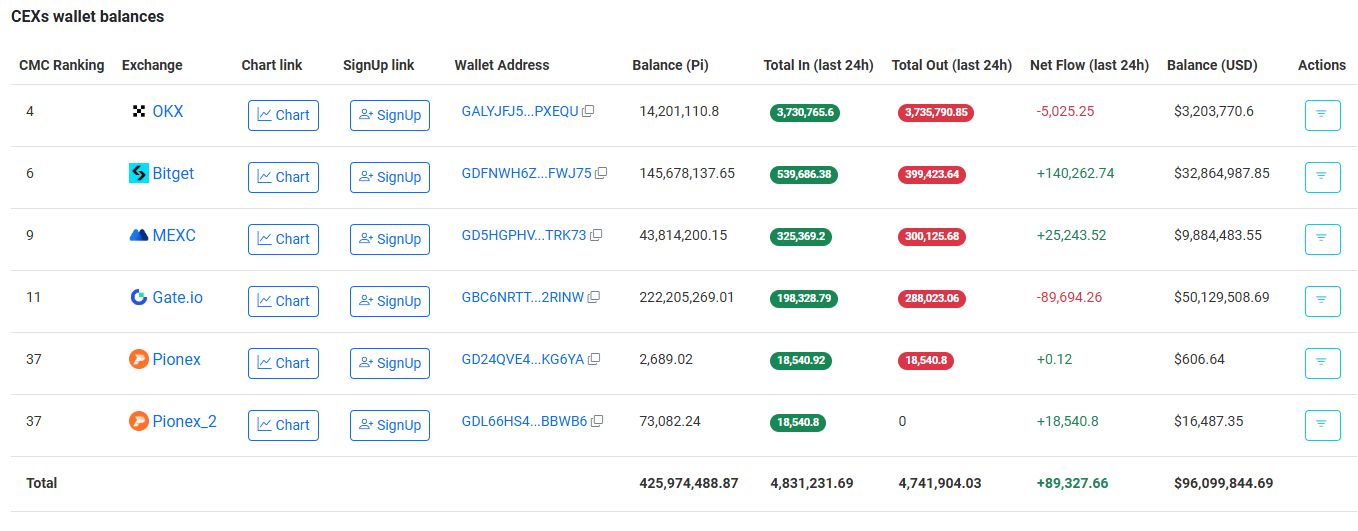The width and height of the screenshot is (1358, 531).
Task: Open the Pionex exchange link
Action: pos(176,360)
